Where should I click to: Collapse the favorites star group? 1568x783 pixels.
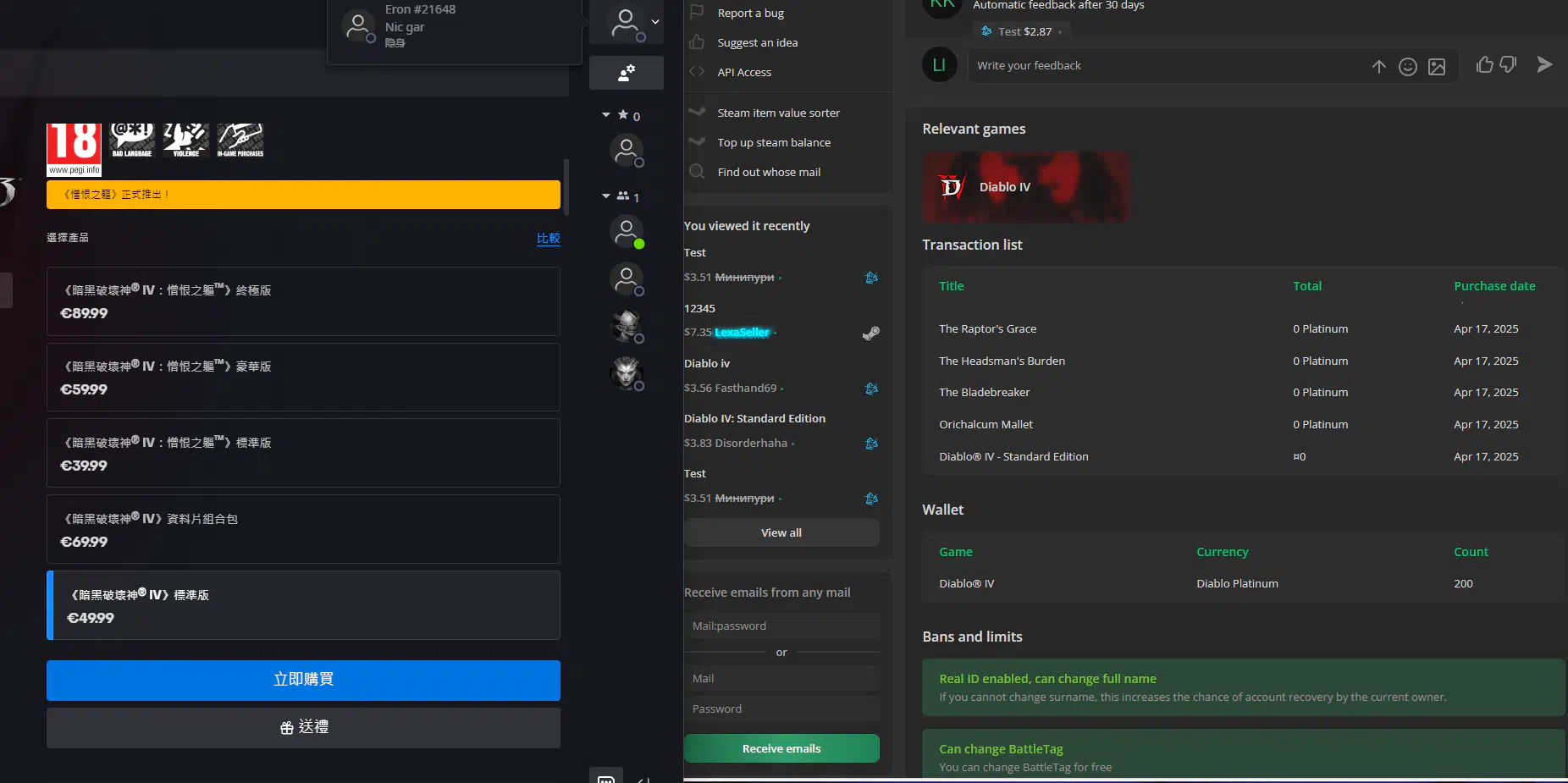[606, 115]
